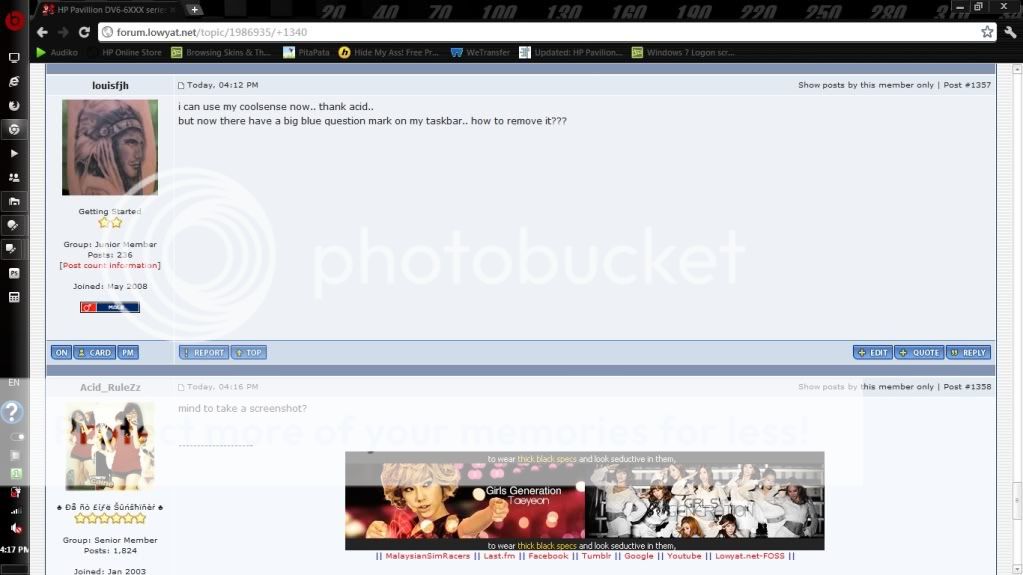The width and height of the screenshot is (1023, 575).
Task: Open the Calculator taskbar icon
Action: pyautogui.click(x=14, y=297)
